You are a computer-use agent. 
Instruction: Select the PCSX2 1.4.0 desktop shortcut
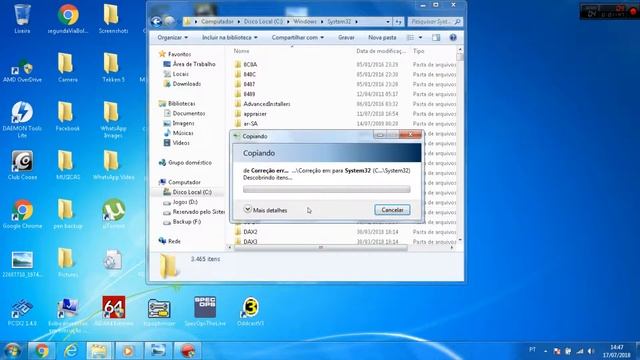click(x=22, y=311)
